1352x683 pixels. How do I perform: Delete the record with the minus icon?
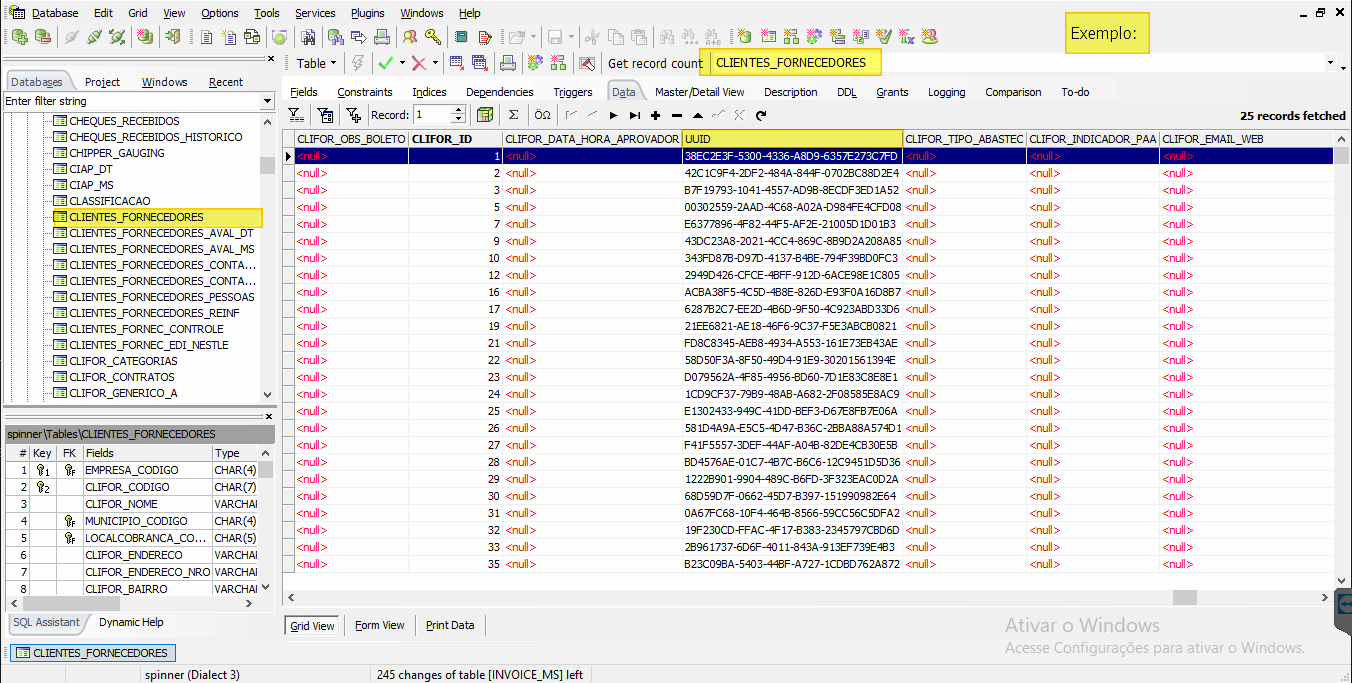(677, 115)
